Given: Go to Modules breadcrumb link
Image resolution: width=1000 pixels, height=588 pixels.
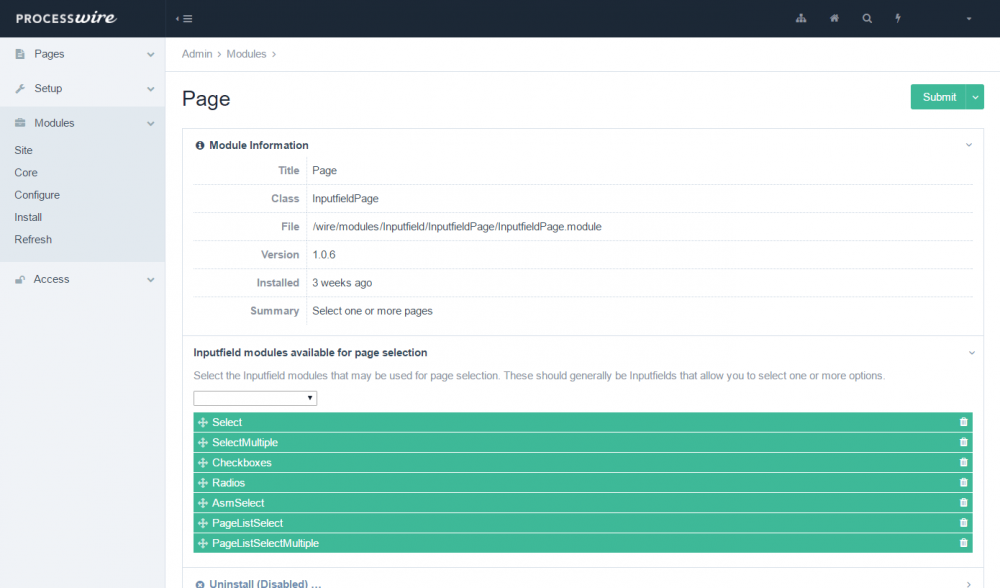Looking at the screenshot, I should (246, 54).
